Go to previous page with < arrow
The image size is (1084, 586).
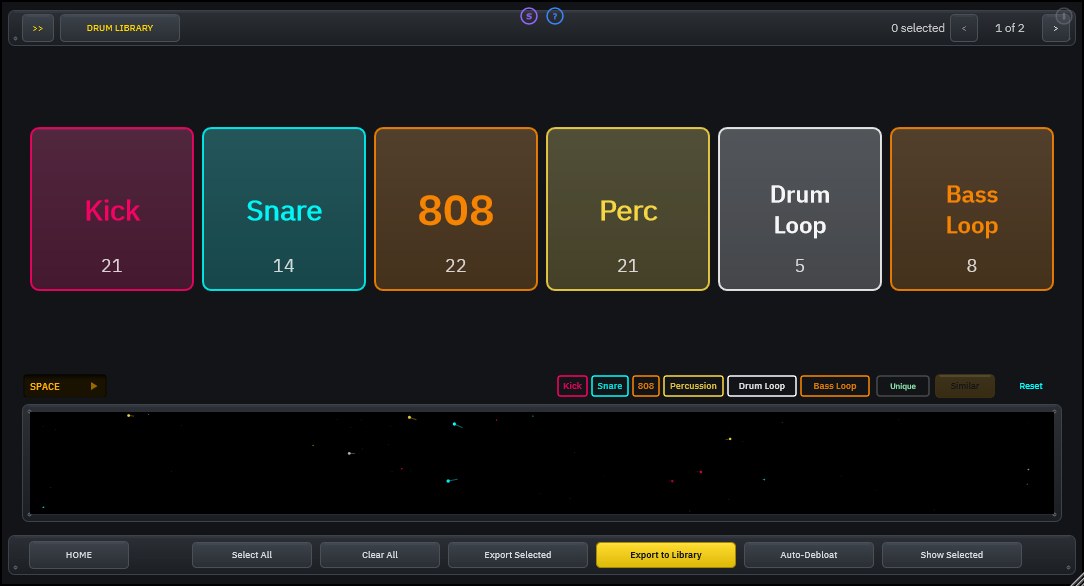click(x=964, y=28)
